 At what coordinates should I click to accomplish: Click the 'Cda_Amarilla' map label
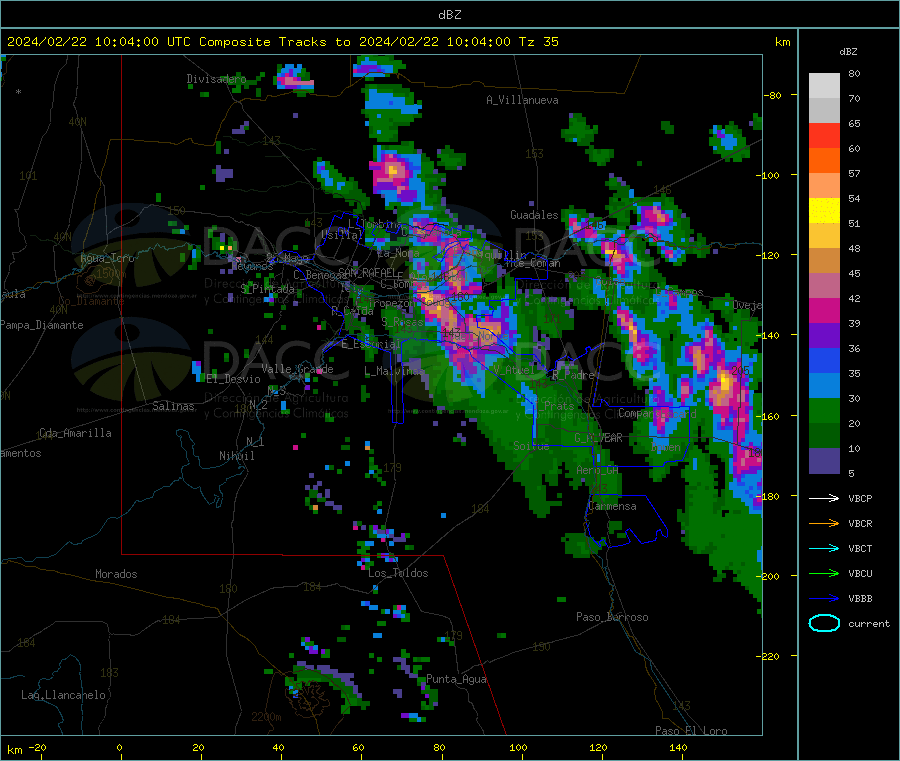click(75, 433)
